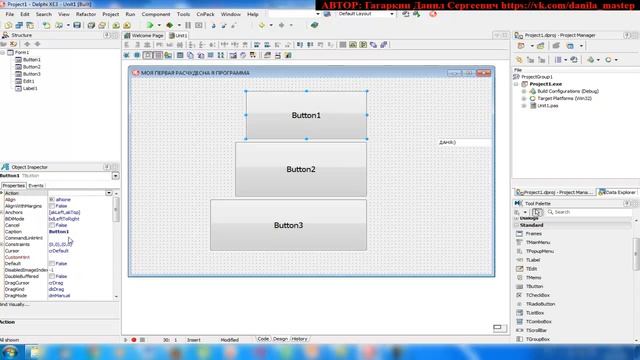Click the Tool Palette search field
The width and height of the screenshot is (640, 360).
click(x=589, y=212)
